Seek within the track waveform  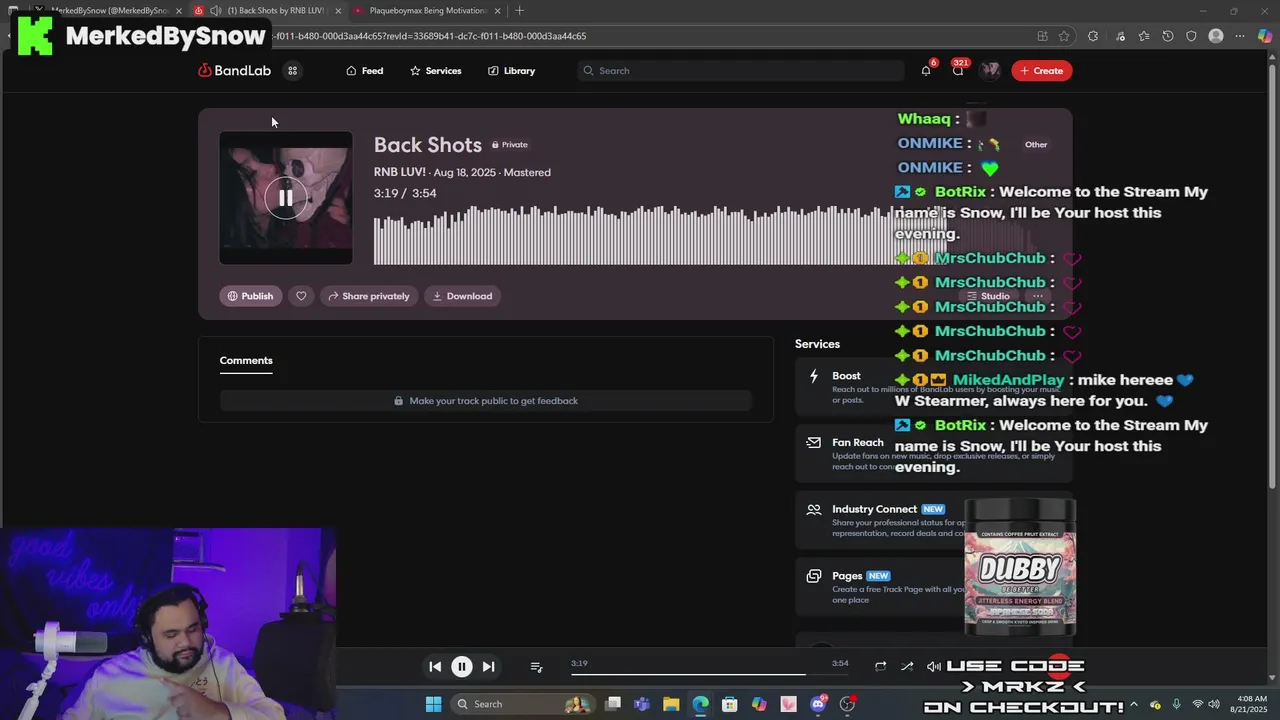(x=660, y=236)
